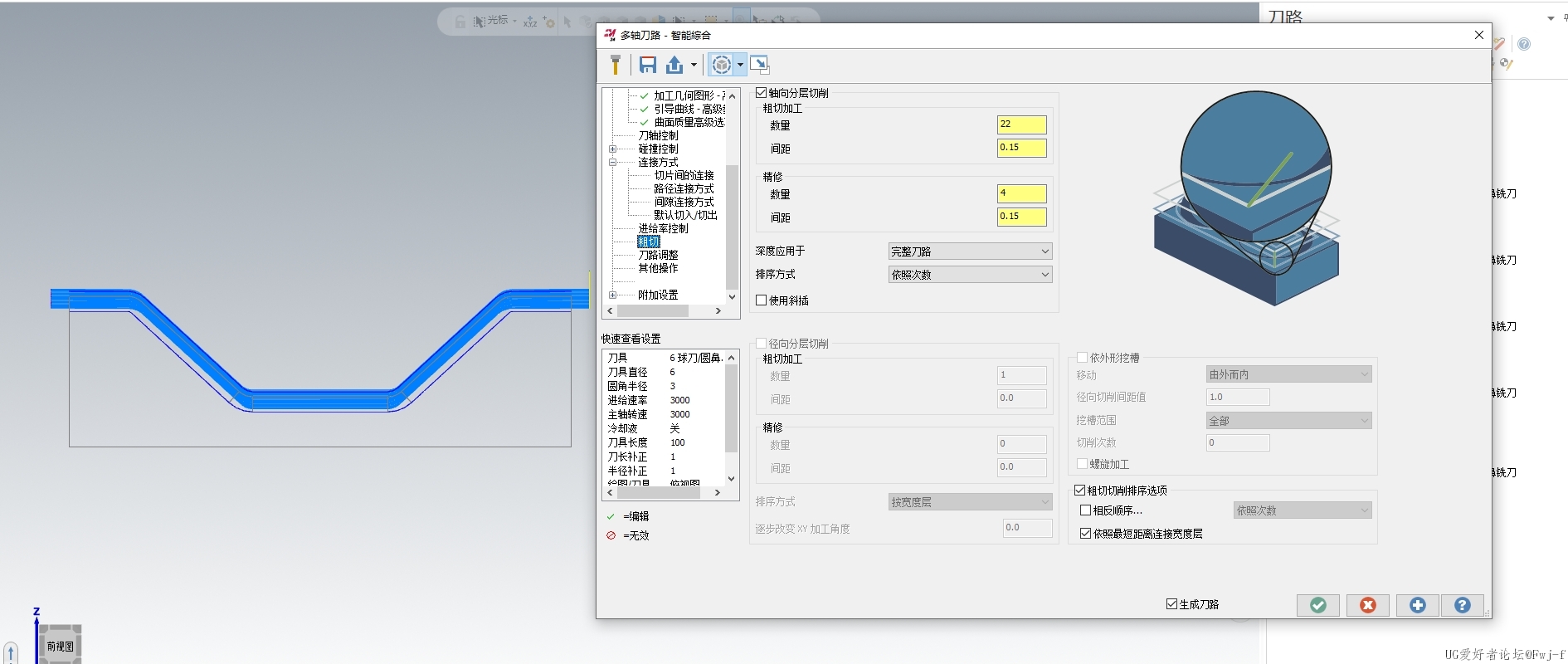Open the dropdown beside the cube view icon

[740, 65]
